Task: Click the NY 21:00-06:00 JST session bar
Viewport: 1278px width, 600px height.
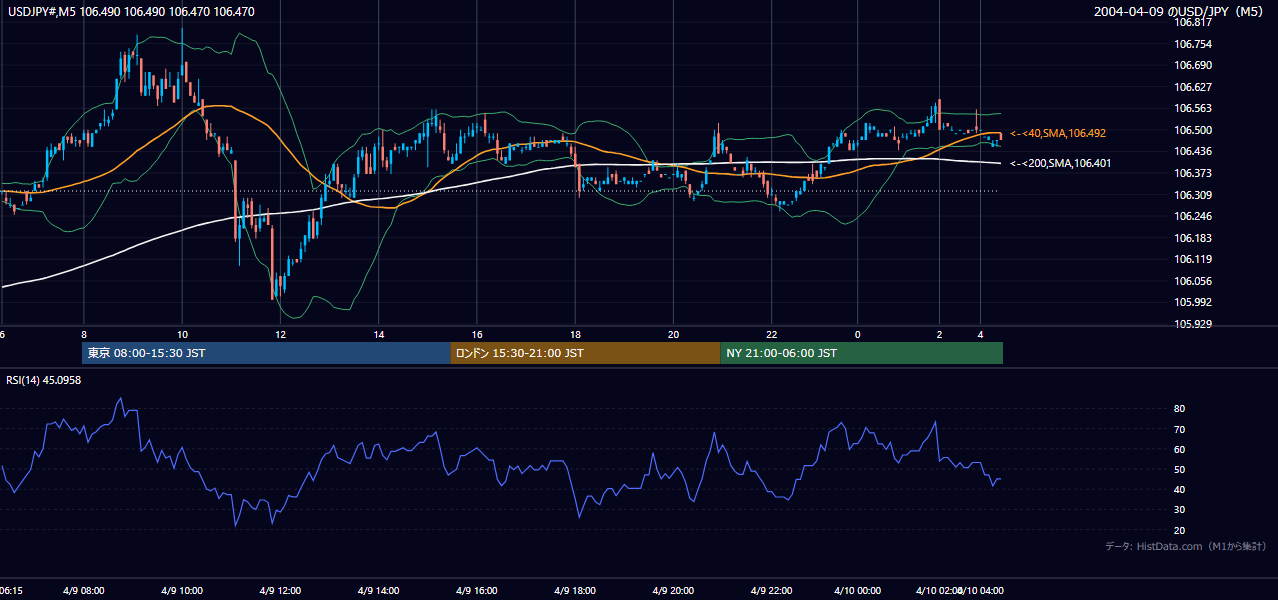Action: coord(861,353)
